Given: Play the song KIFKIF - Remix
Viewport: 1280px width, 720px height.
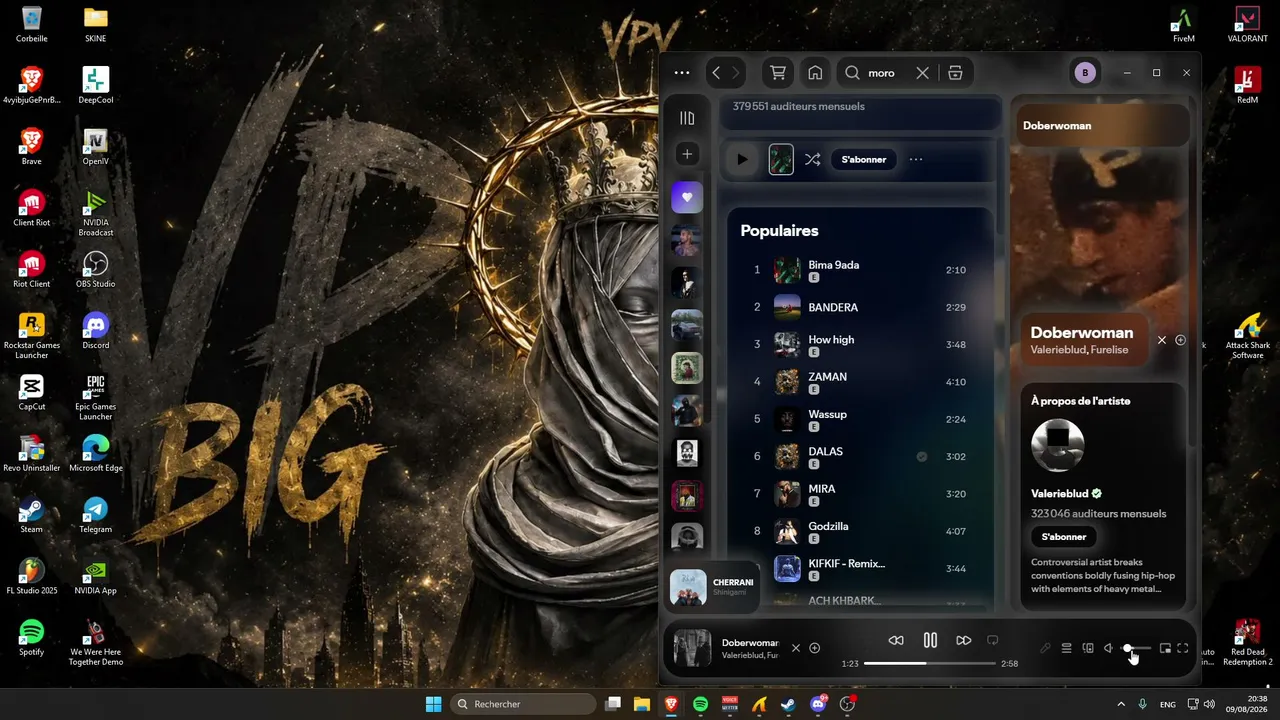Looking at the screenshot, I should (x=847, y=563).
